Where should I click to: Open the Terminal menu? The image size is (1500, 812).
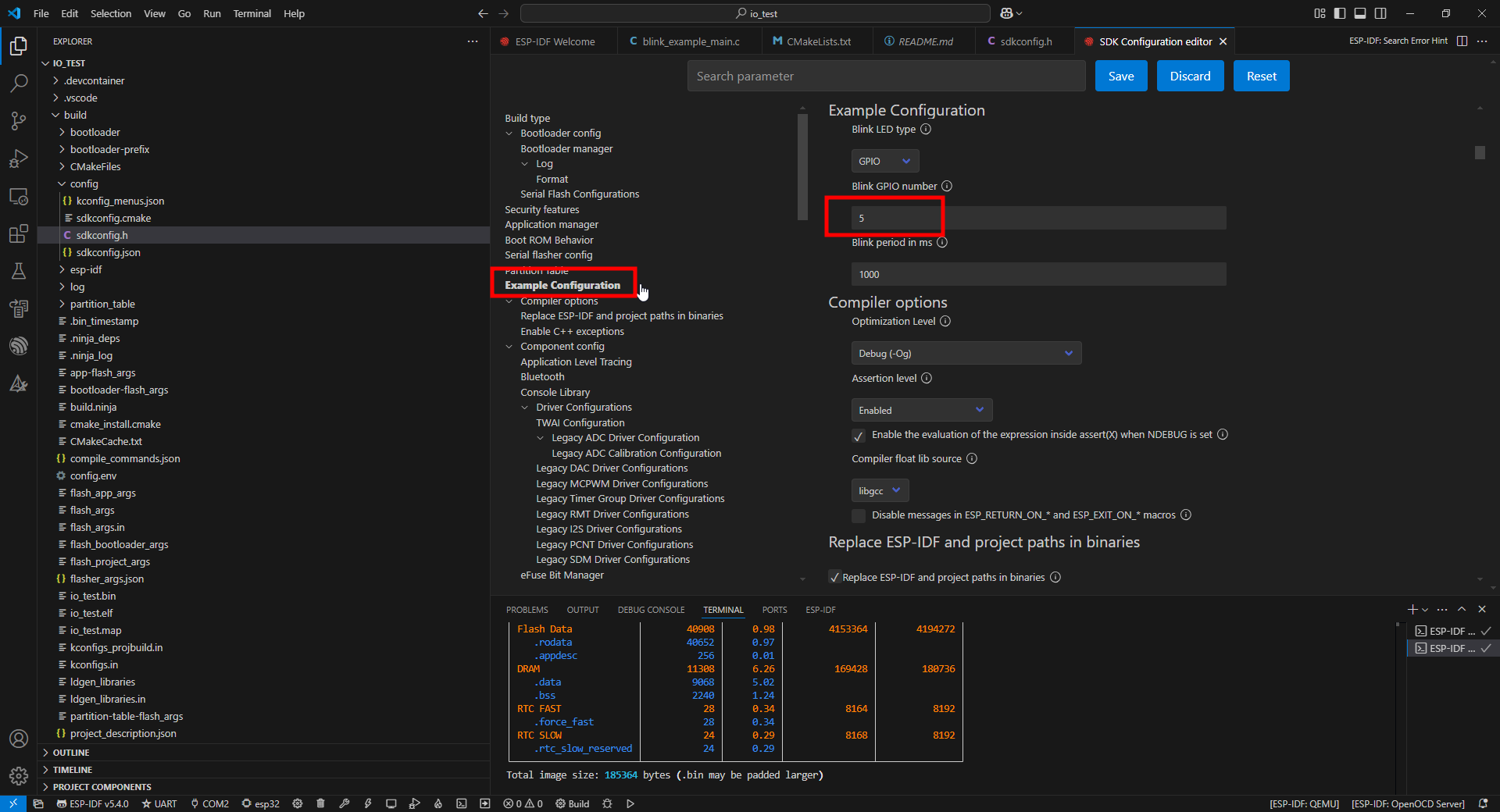[x=252, y=13]
